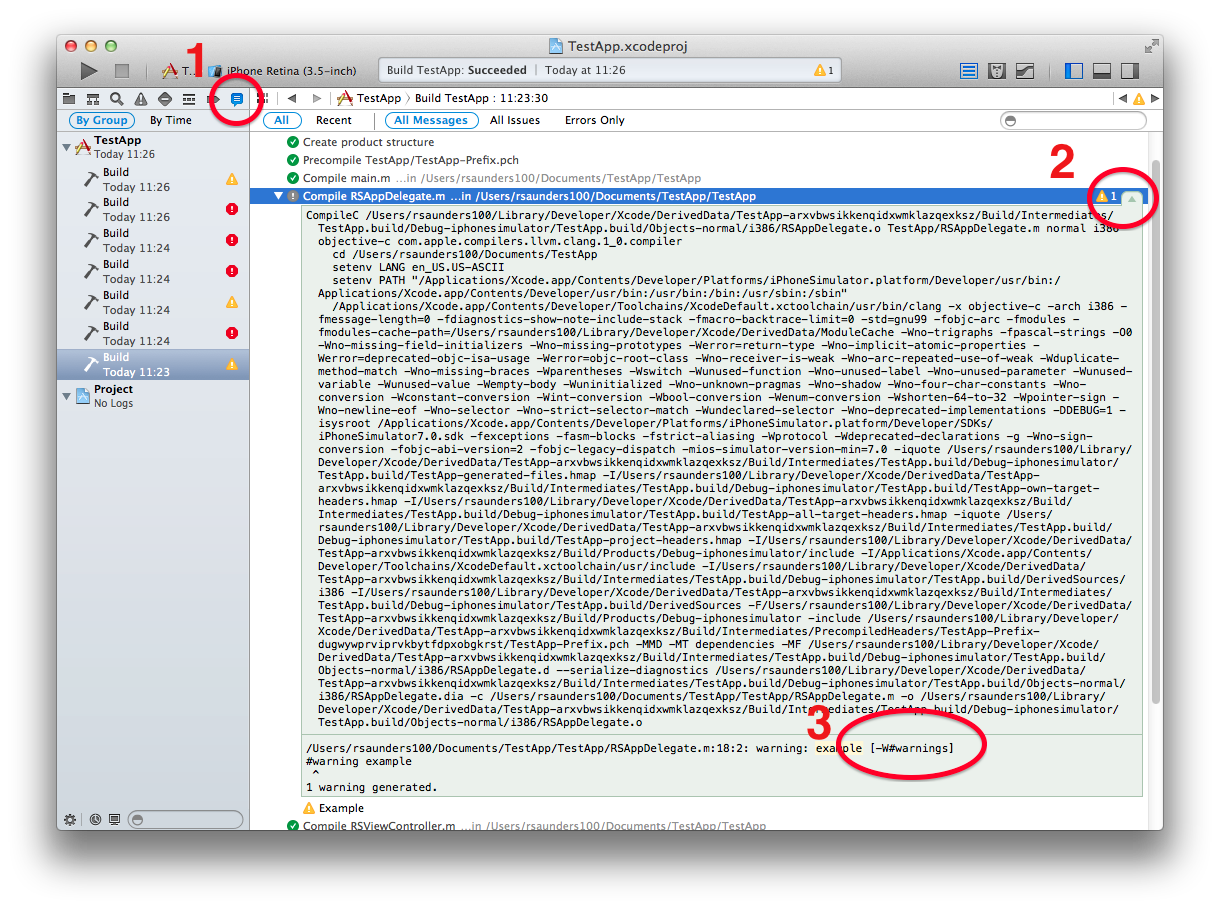Screen dimensions: 1220x909
Task: Switch to the Standard editor
Action: coord(969,71)
